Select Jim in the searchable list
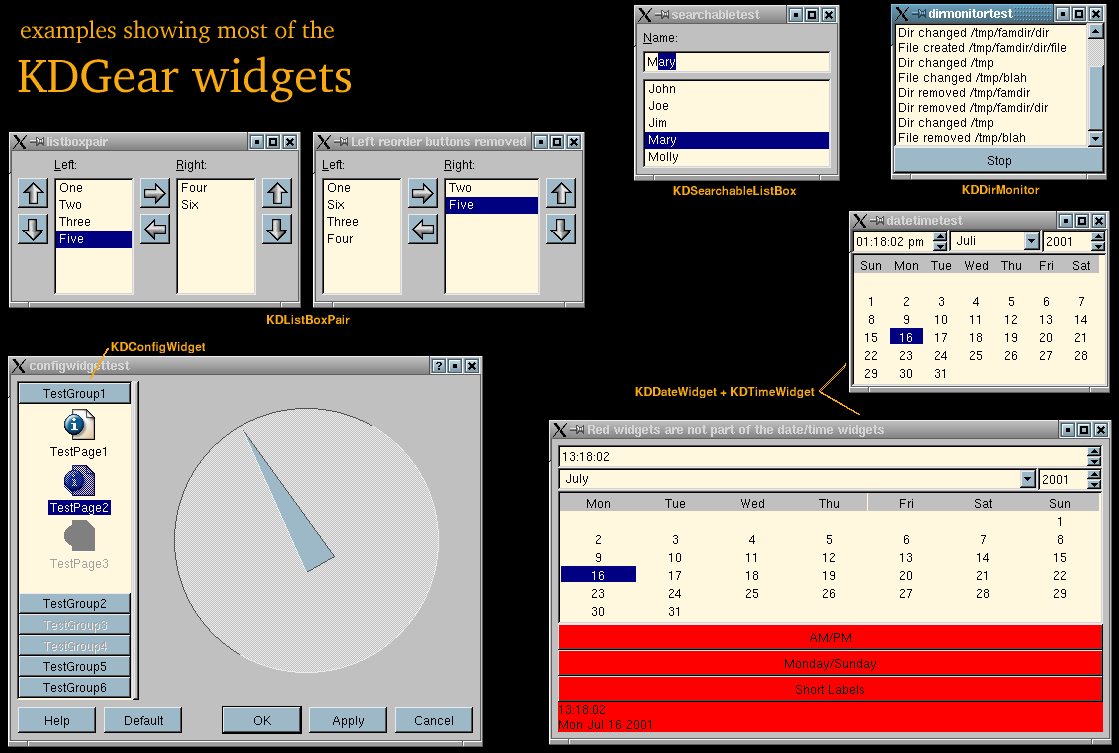Viewport: 1119px width, 753px height. click(736, 123)
